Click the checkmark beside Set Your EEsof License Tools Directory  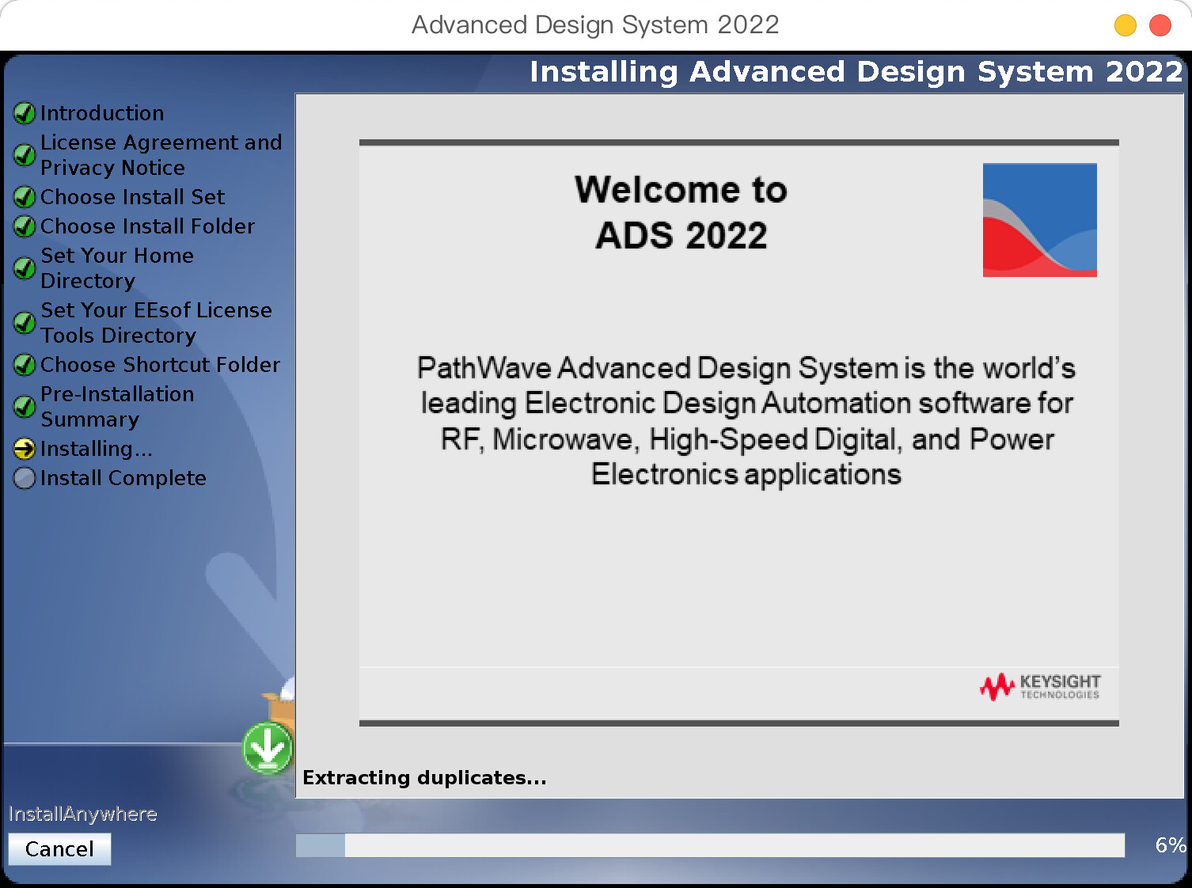pyautogui.click(x=24, y=323)
